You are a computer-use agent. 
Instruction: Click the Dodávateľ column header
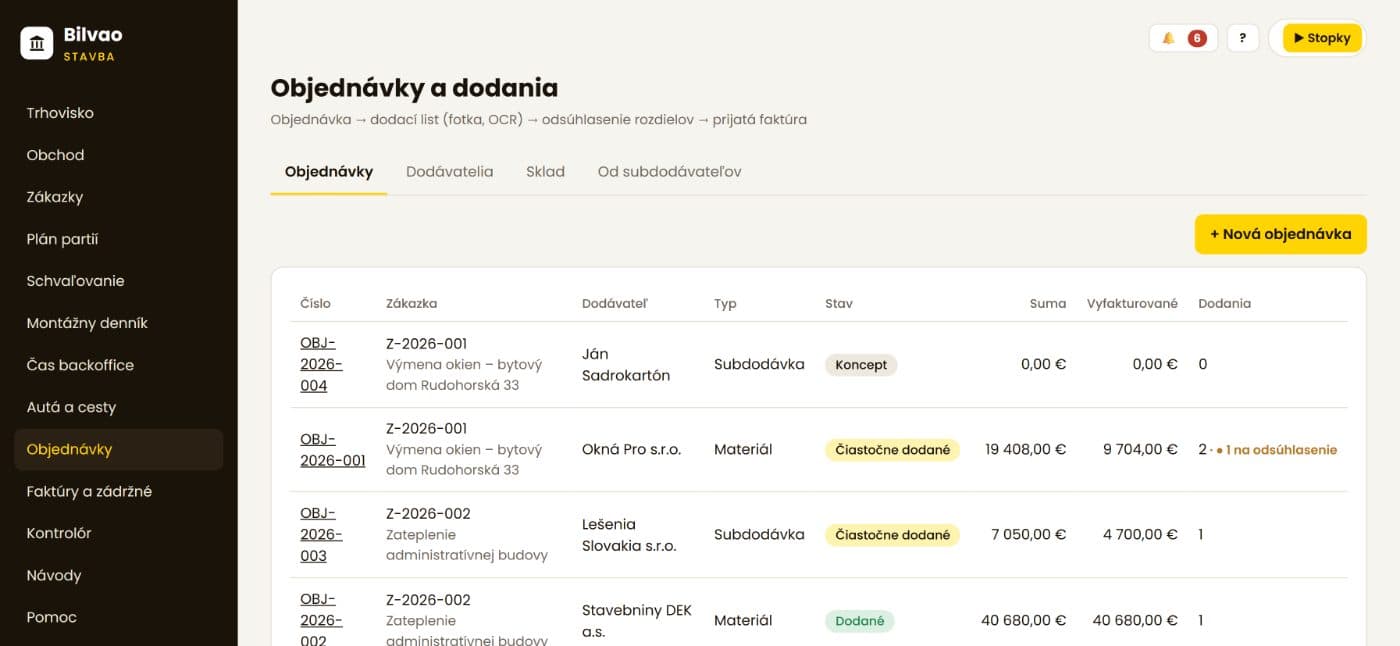point(615,303)
